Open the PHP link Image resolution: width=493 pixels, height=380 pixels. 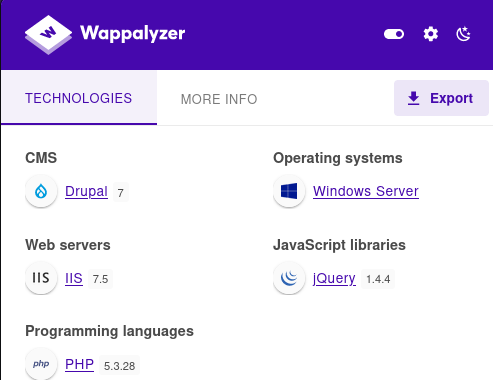(79, 364)
